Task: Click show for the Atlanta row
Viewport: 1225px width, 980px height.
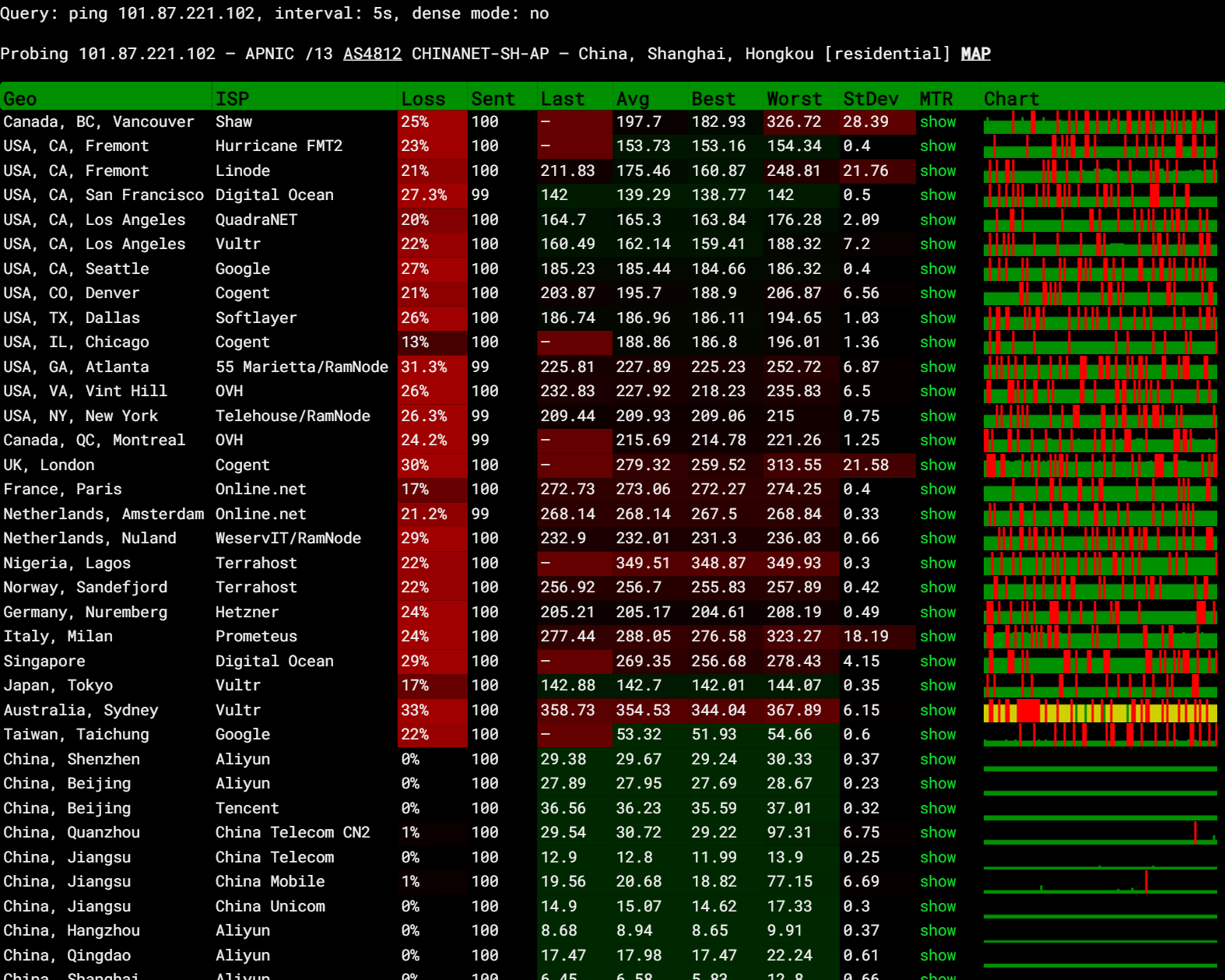Action: (938, 367)
